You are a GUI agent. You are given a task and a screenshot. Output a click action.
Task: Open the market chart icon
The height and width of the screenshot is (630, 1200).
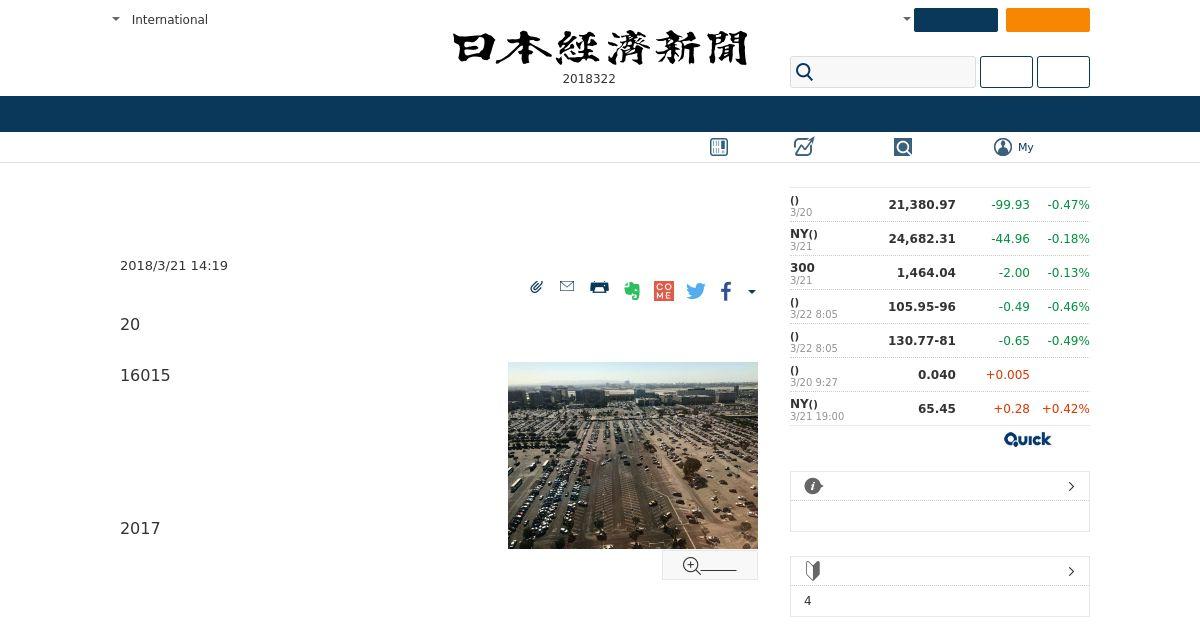804,147
